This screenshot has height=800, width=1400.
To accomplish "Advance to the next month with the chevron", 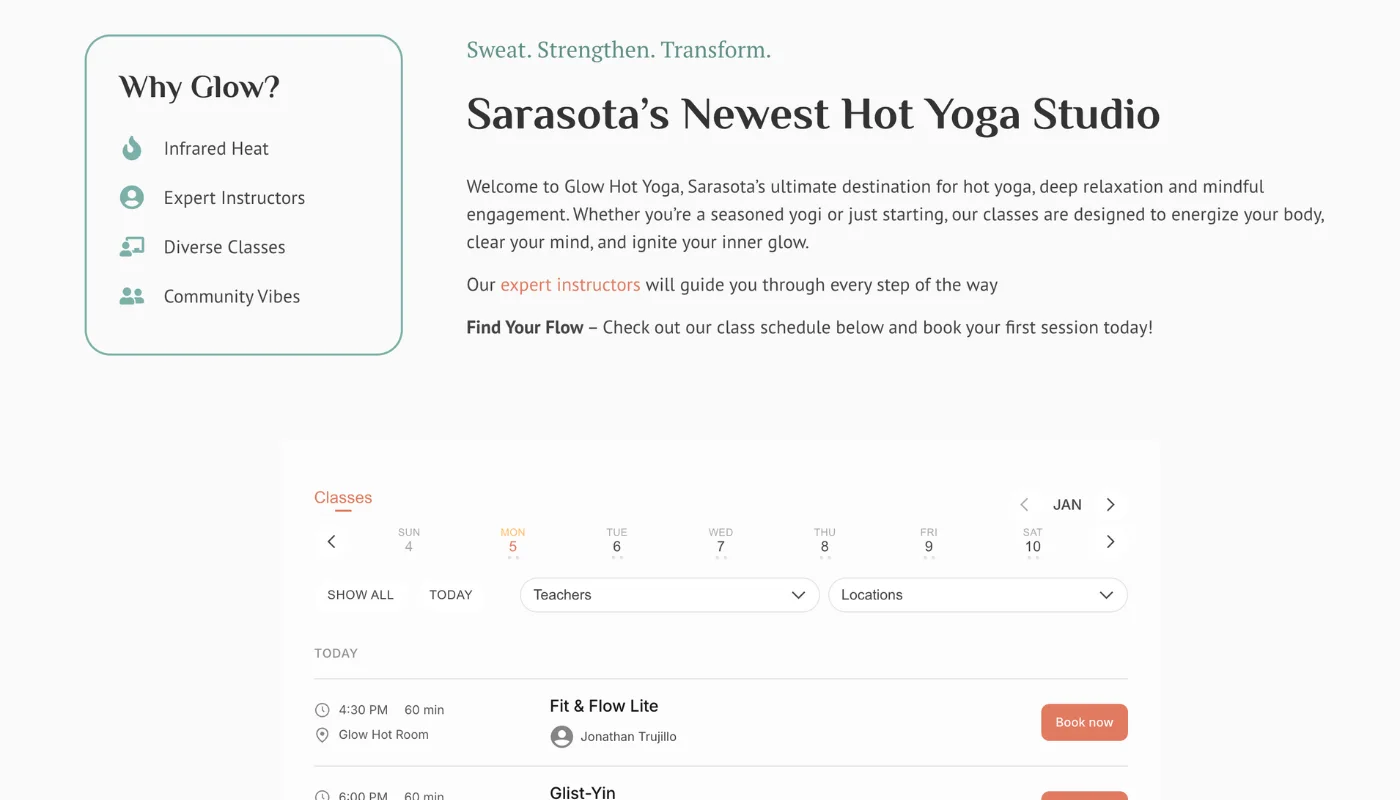I will coord(1110,504).
